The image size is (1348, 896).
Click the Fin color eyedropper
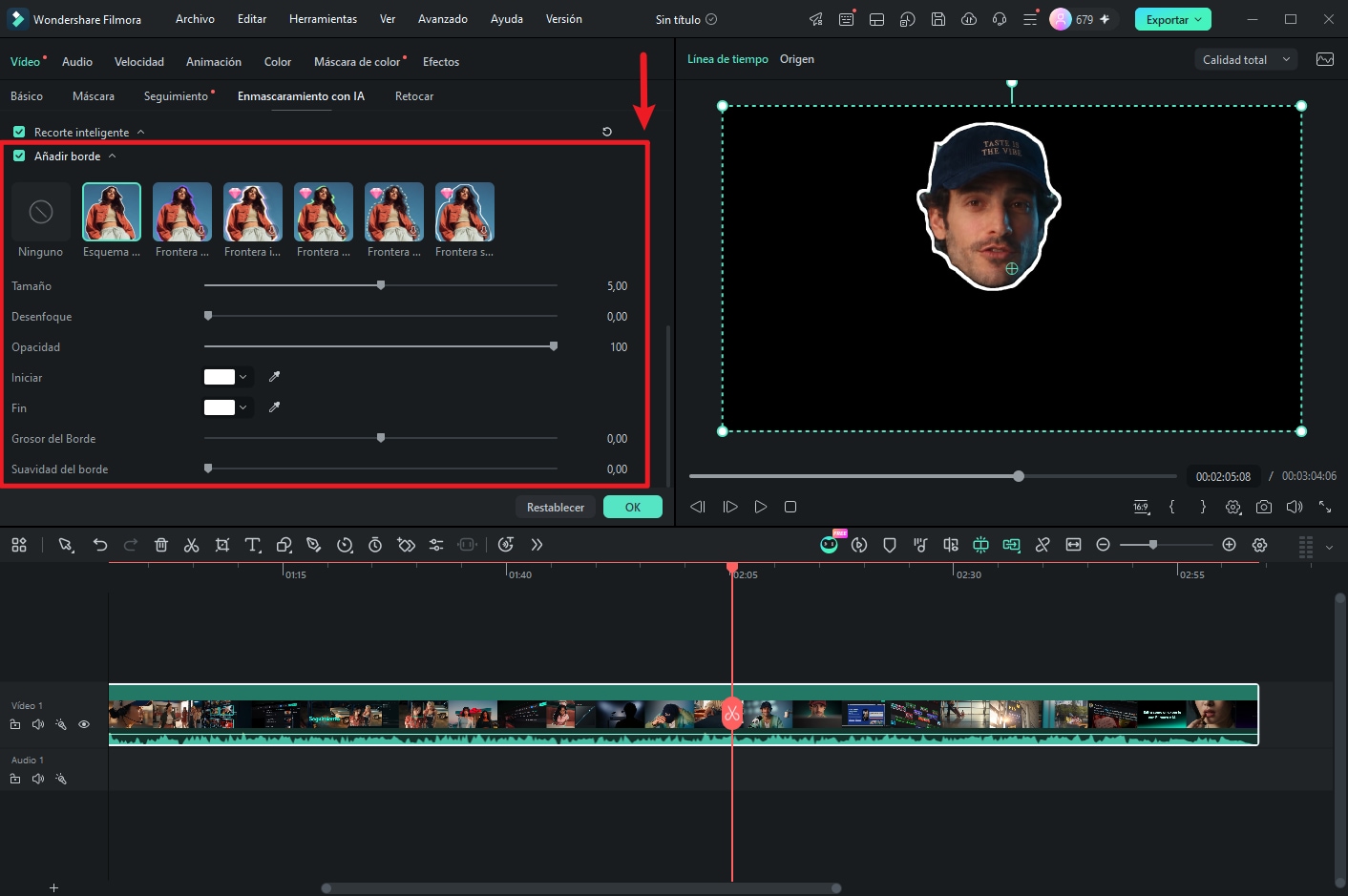pos(274,407)
